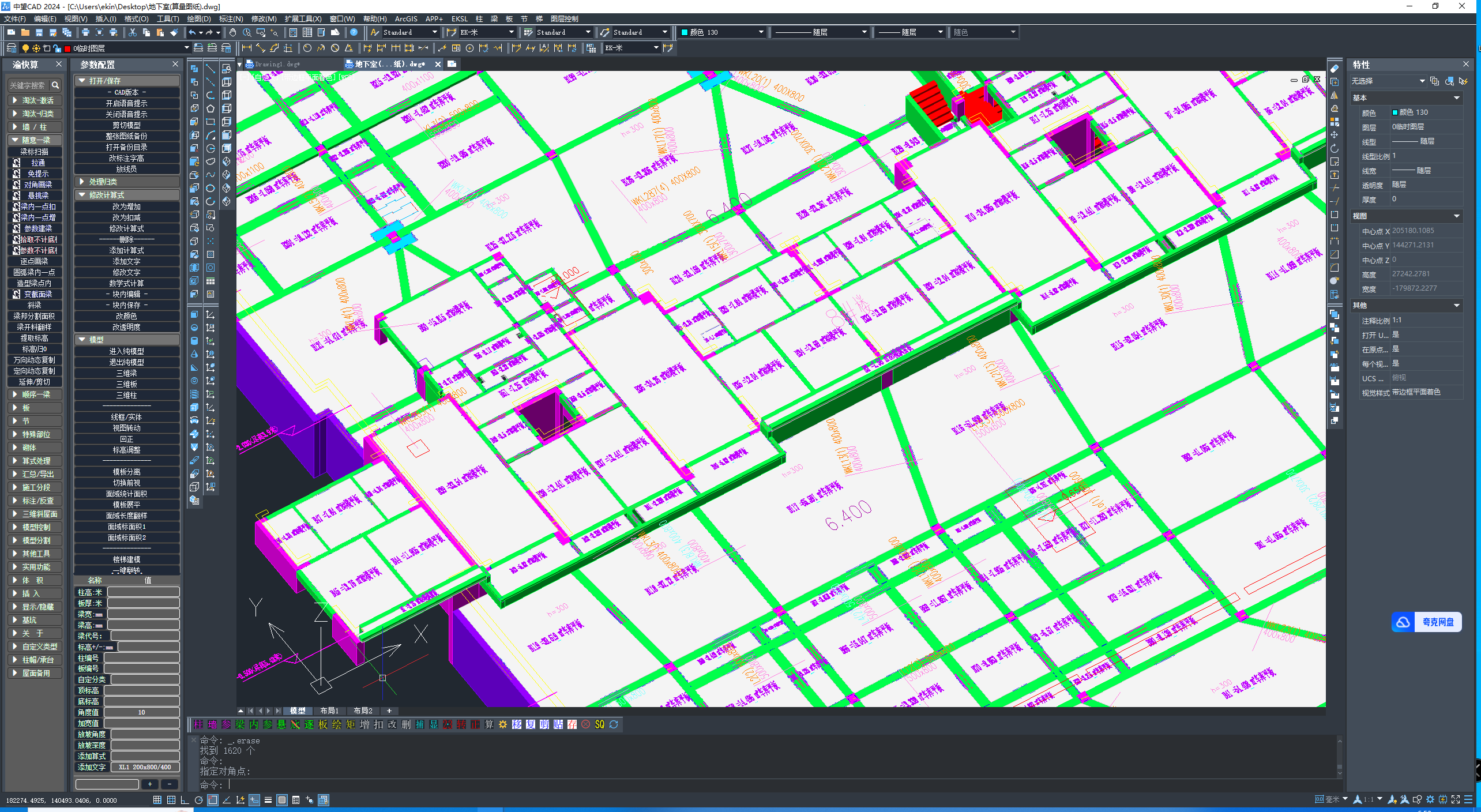1481x812 pixels.
Task: Toggle Polar tracking in status bar
Action: (199, 800)
